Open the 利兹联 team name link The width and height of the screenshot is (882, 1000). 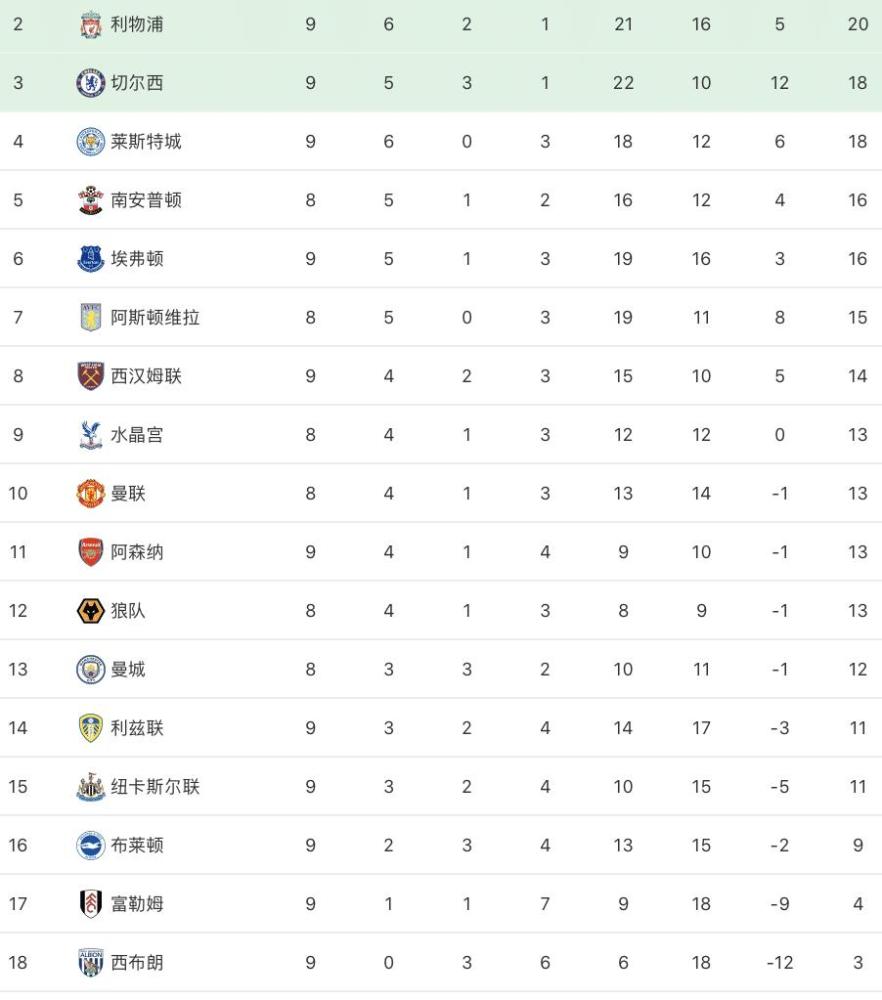[x=137, y=728]
